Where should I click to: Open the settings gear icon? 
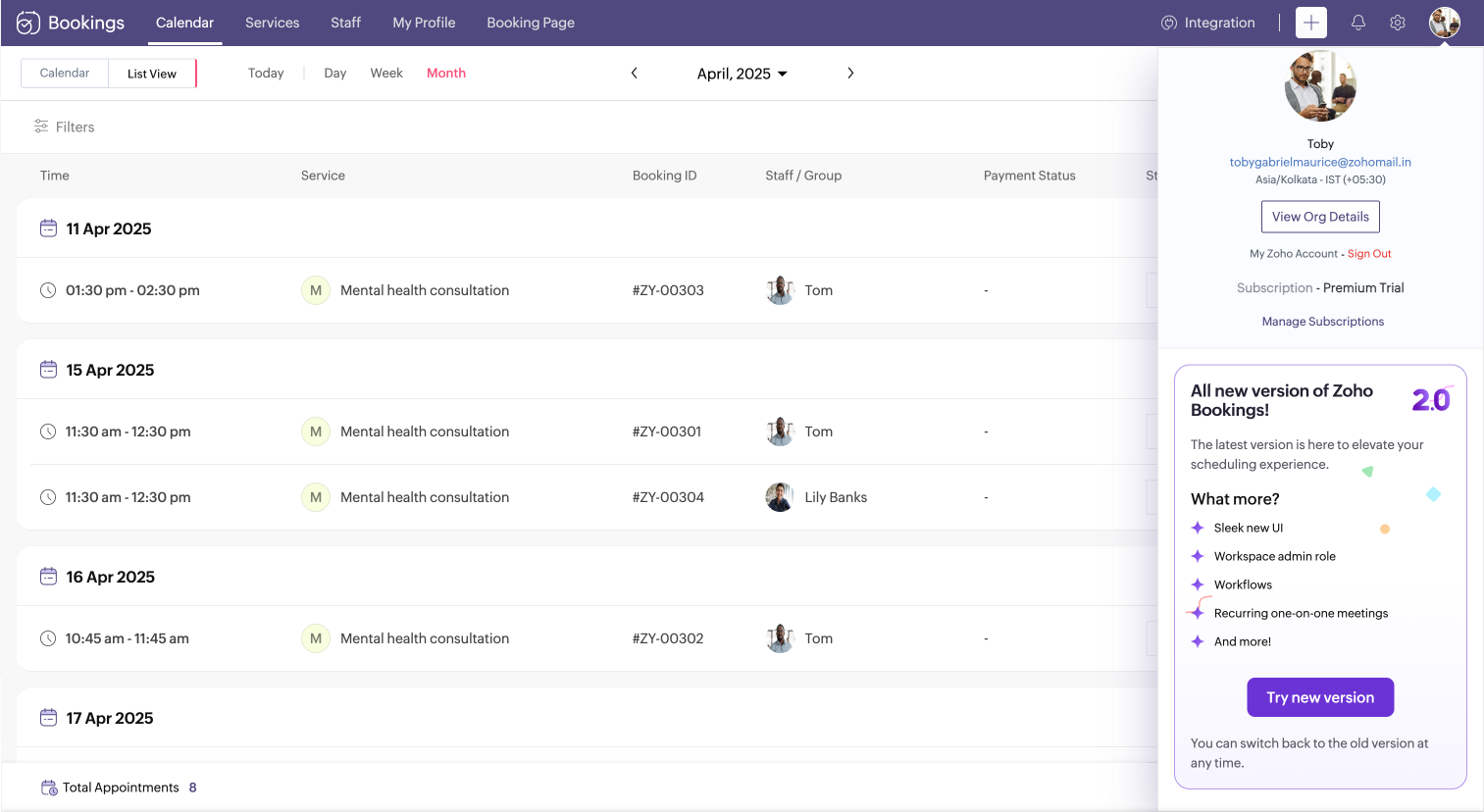1398,23
